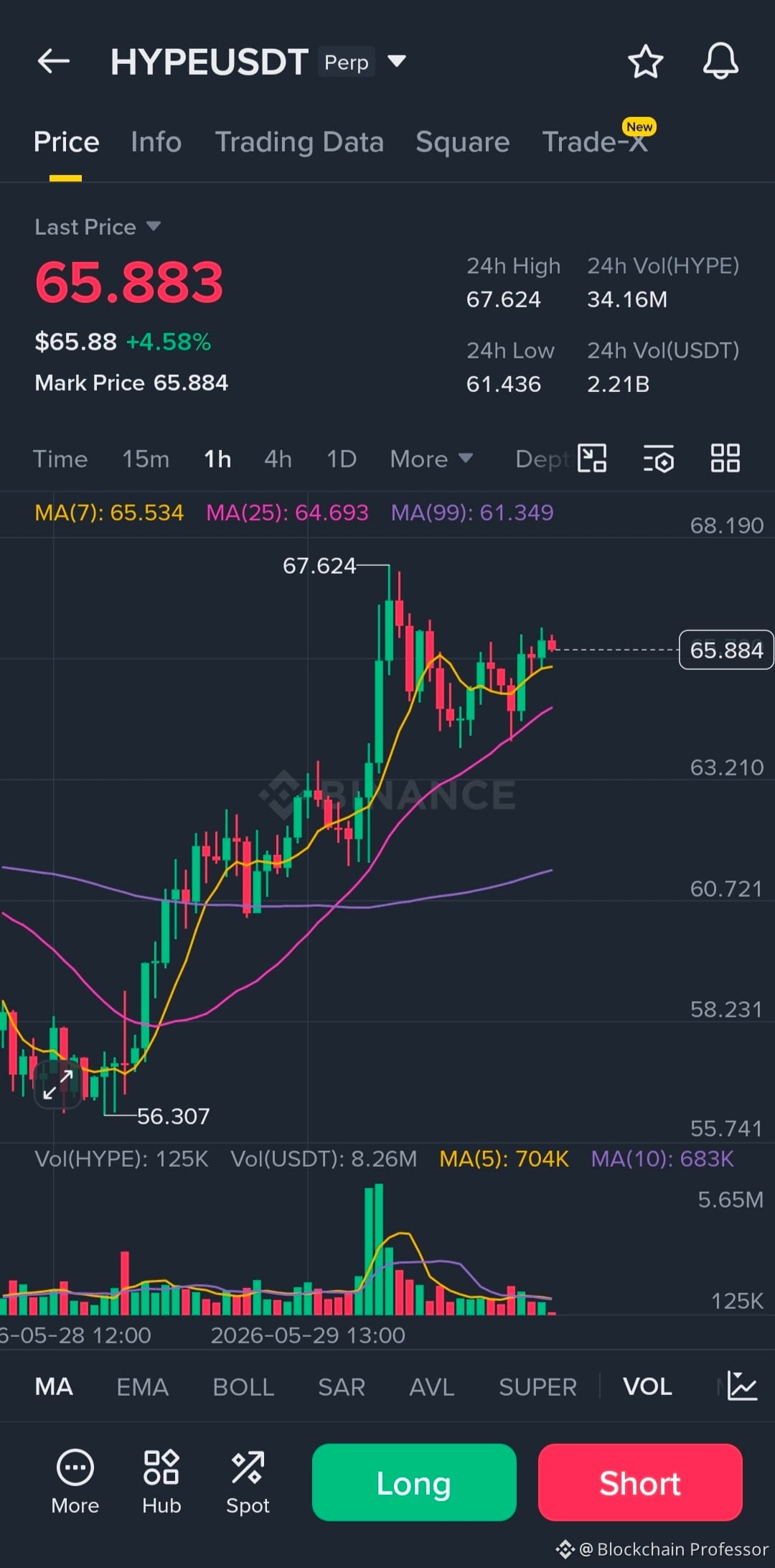Image resolution: width=775 pixels, height=1568 pixels.
Task: Go back using the left arrow
Action: (x=54, y=62)
